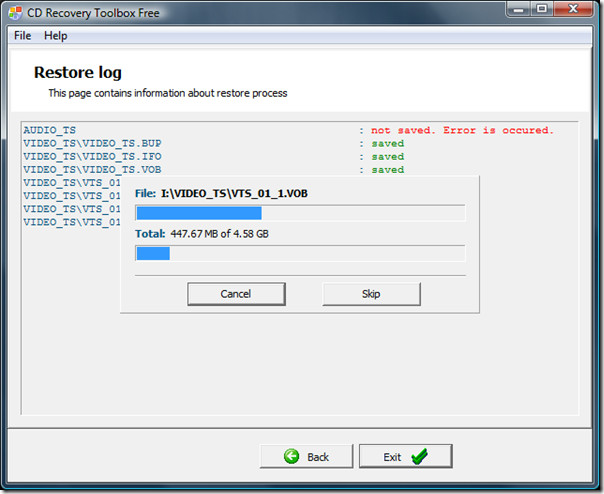Screen dimensions: 604x494
Task: Cancel the restore operation
Action: tap(236, 294)
